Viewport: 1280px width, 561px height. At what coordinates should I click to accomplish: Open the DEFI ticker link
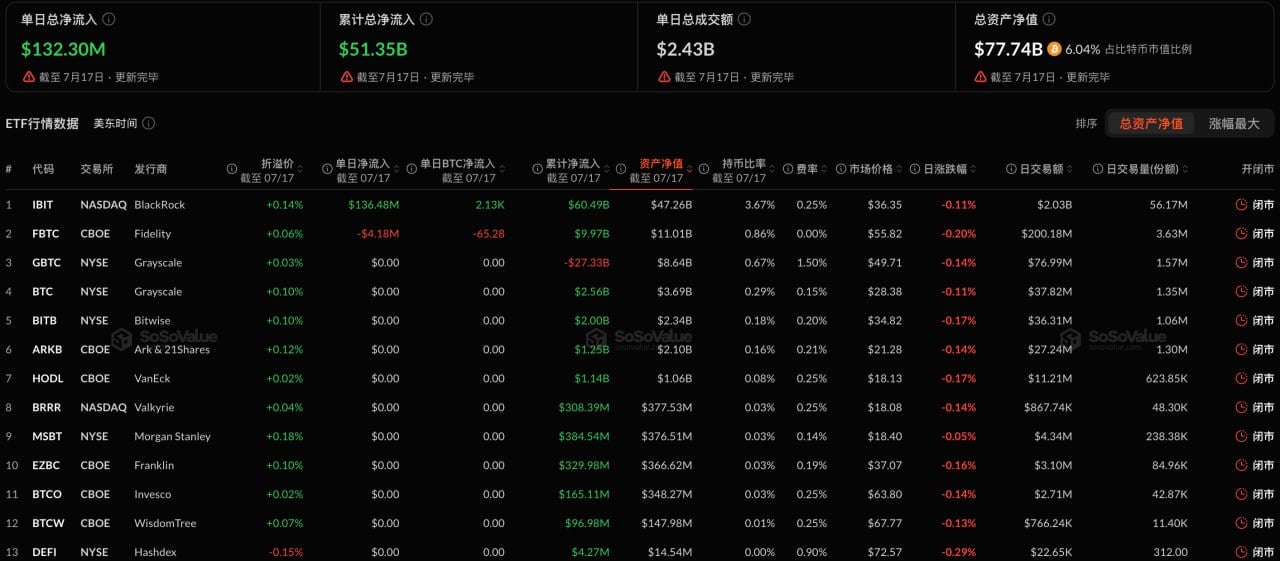pyautogui.click(x=43, y=552)
